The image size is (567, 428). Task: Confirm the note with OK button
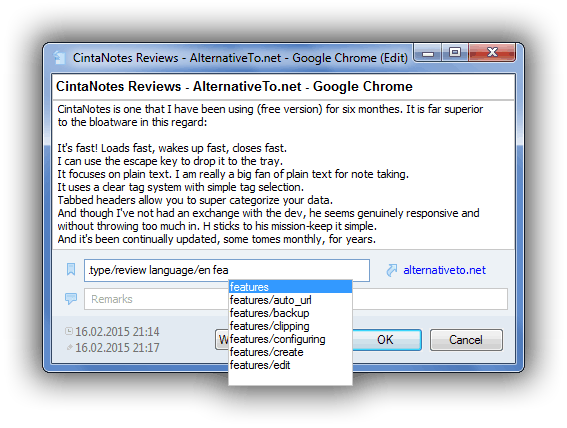tap(387, 340)
